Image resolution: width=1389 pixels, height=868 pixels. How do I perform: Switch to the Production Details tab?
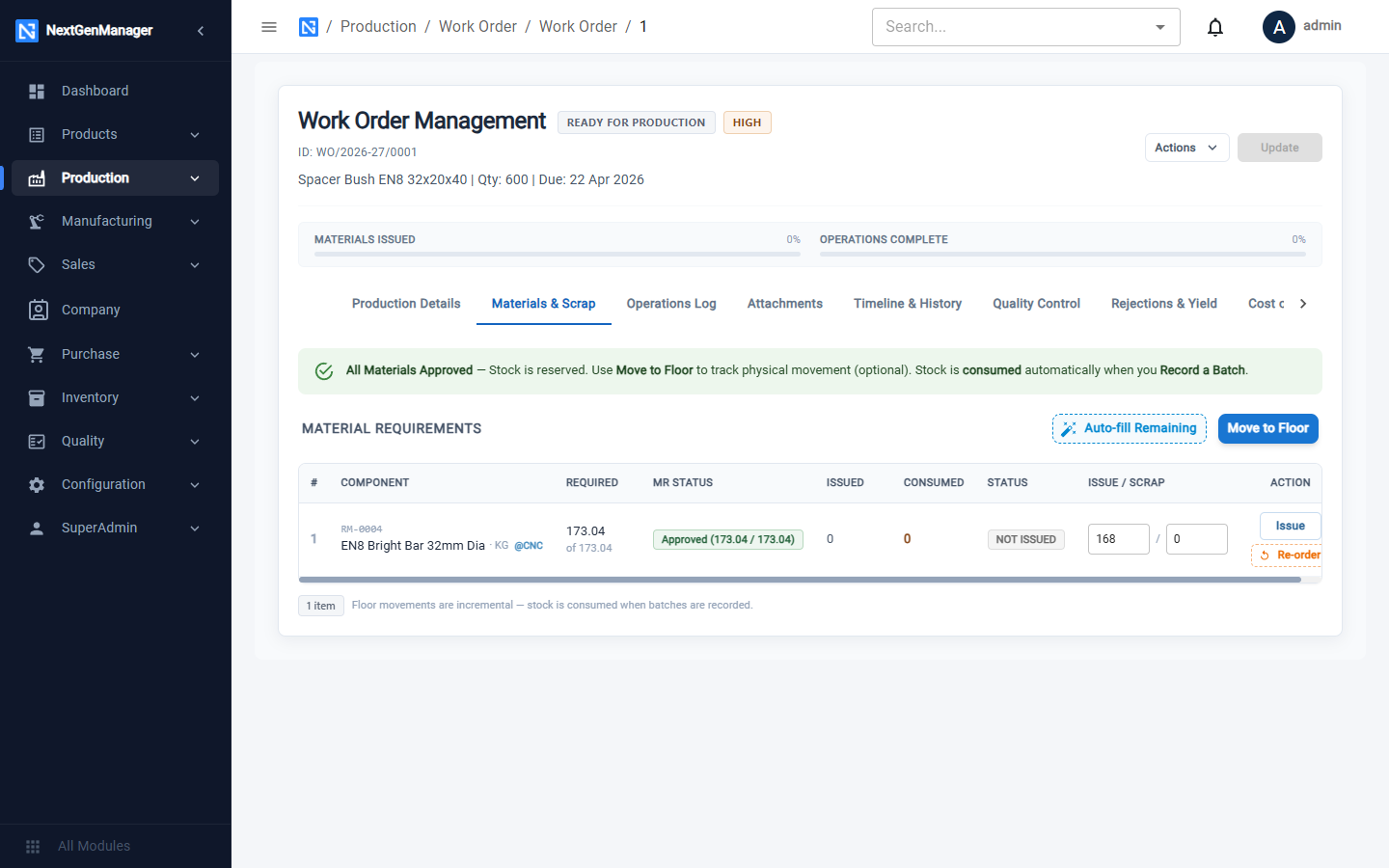pyautogui.click(x=406, y=304)
